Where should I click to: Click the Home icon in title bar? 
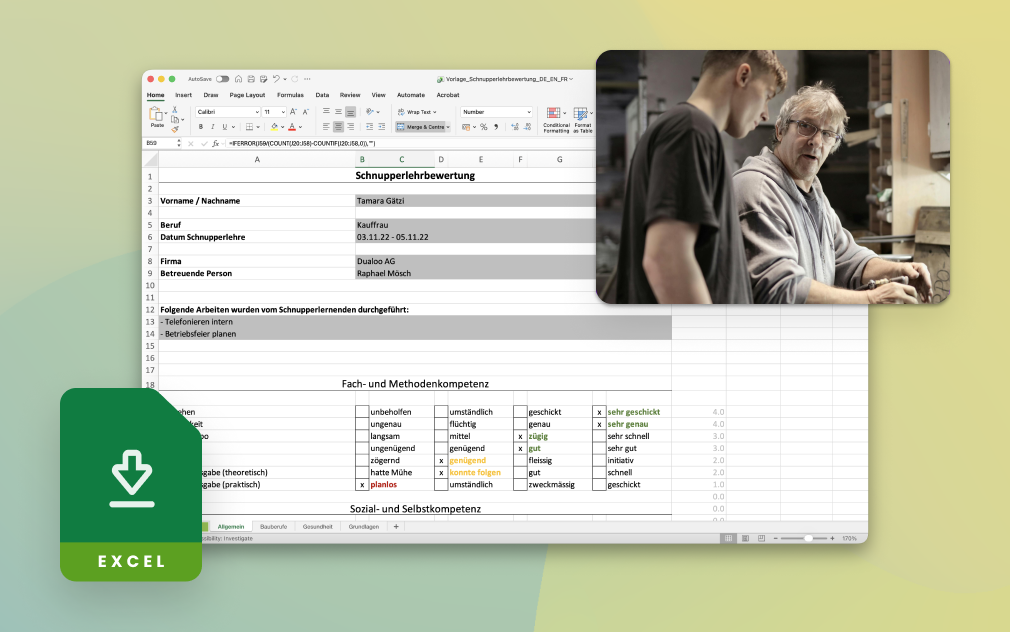[x=238, y=79]
